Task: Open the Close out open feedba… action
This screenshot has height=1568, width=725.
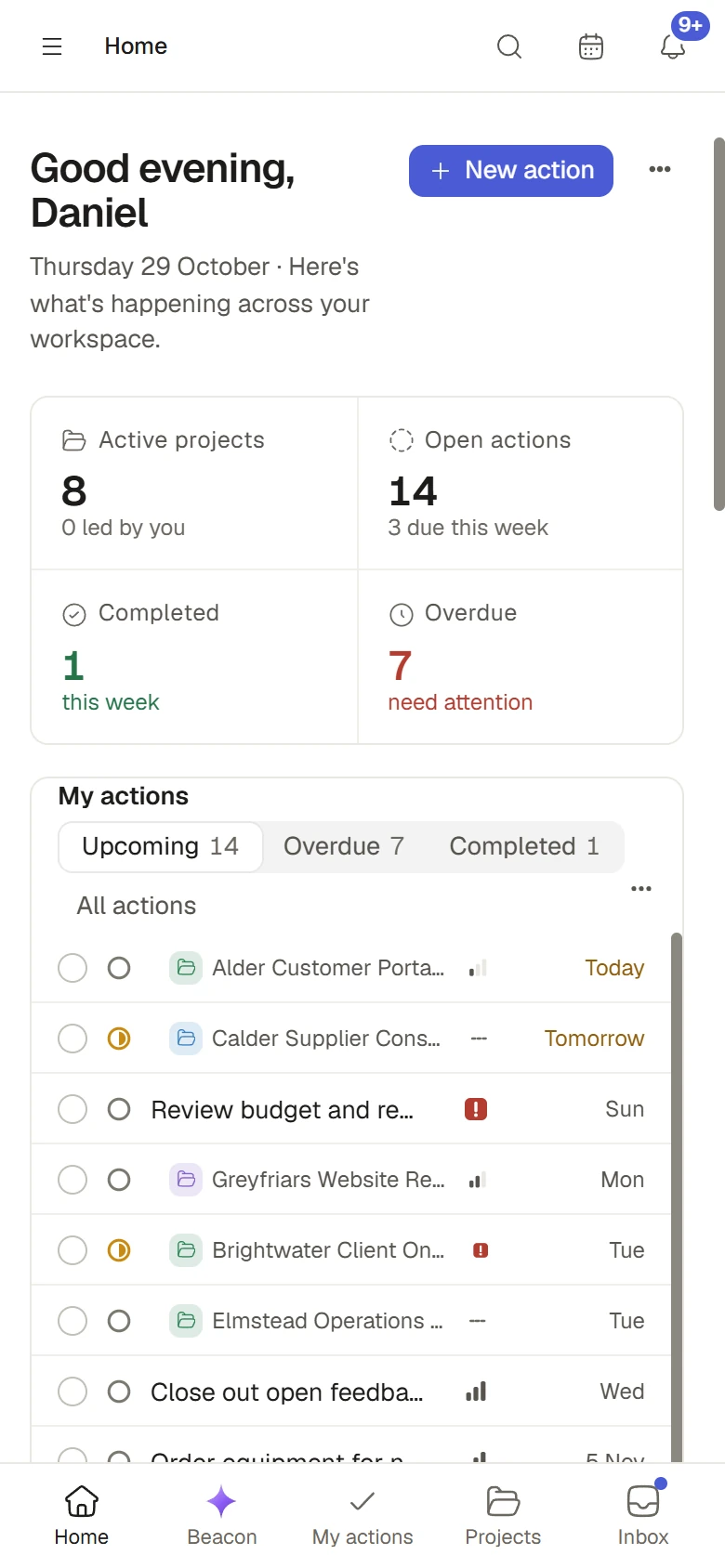Action: pyautogui.click(x=287, y=1392)
